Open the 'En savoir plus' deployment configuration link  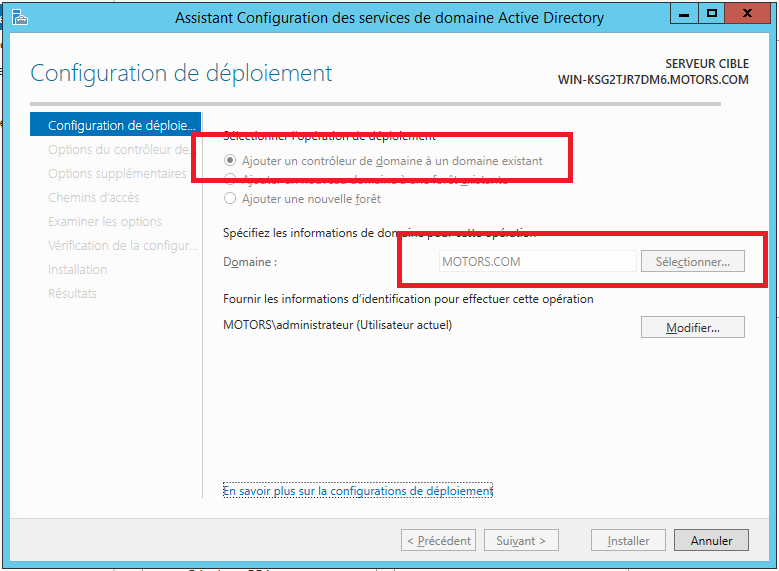(x=358, y=491)
